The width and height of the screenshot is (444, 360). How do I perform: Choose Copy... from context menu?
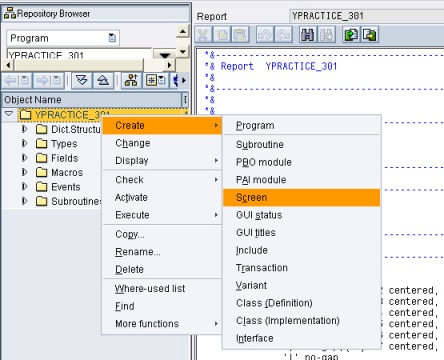click(x=162, y=234)
